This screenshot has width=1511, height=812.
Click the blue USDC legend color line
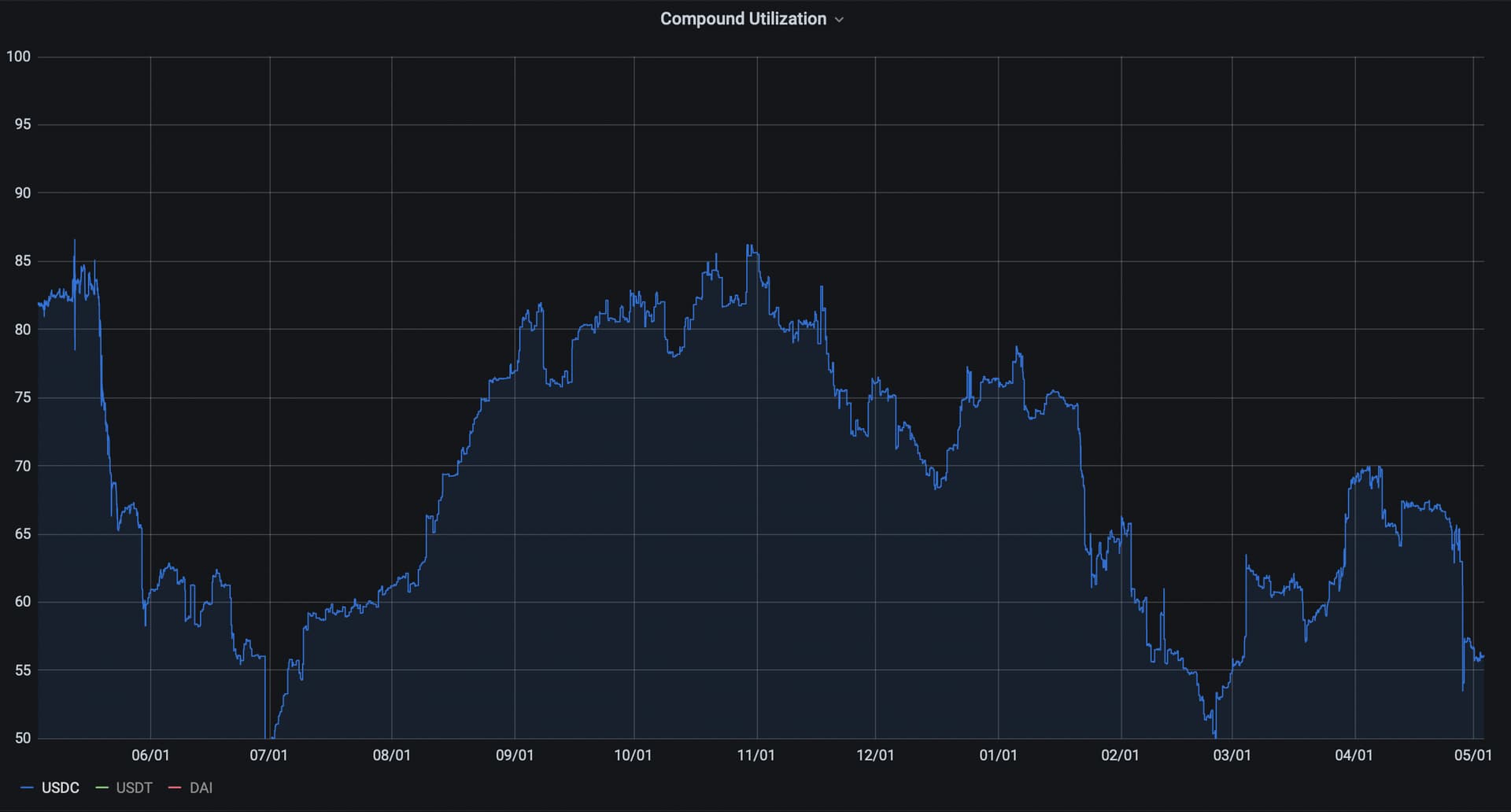pos(28,788)
